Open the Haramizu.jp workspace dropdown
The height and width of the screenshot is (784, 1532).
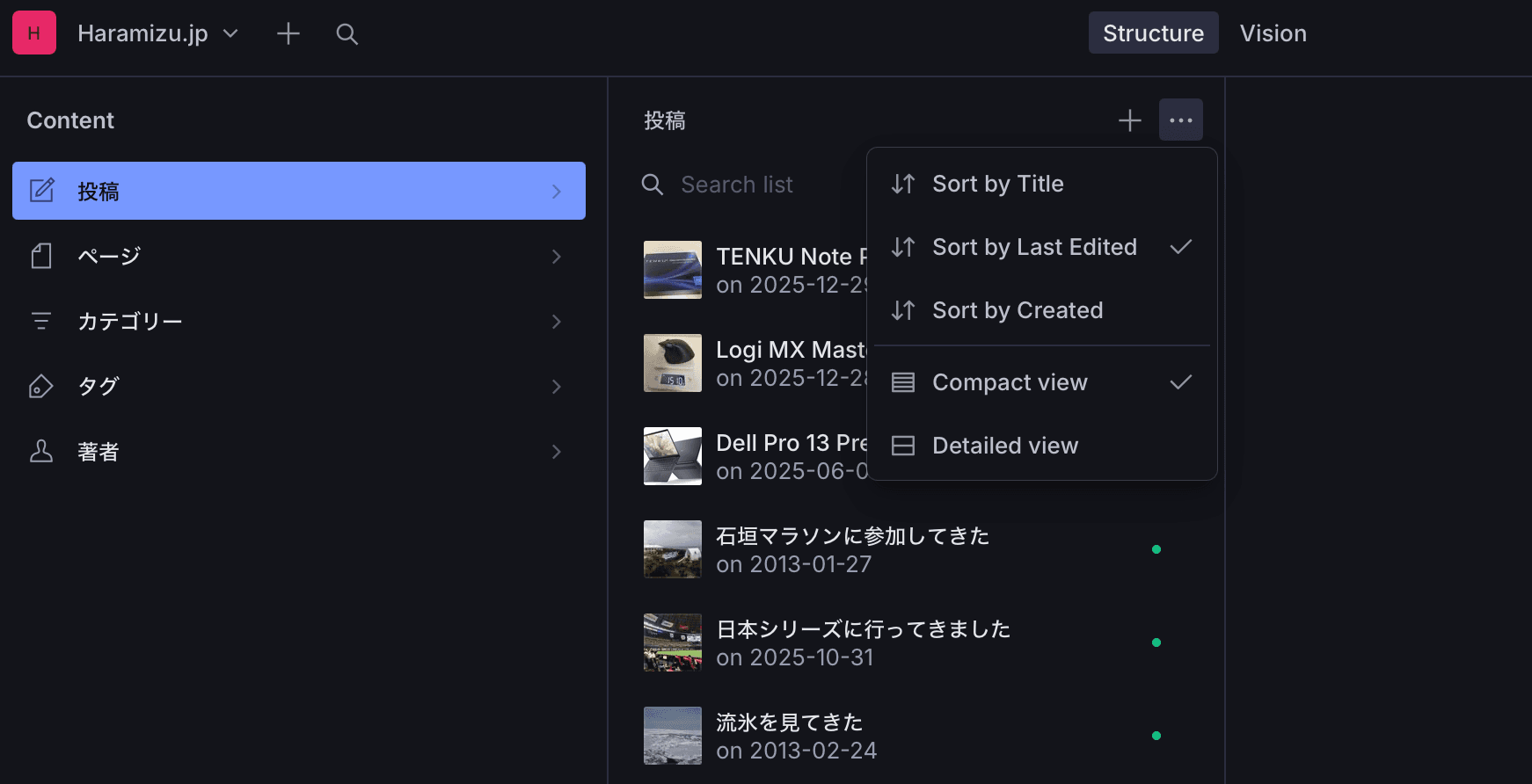click(x=158, y=33)
